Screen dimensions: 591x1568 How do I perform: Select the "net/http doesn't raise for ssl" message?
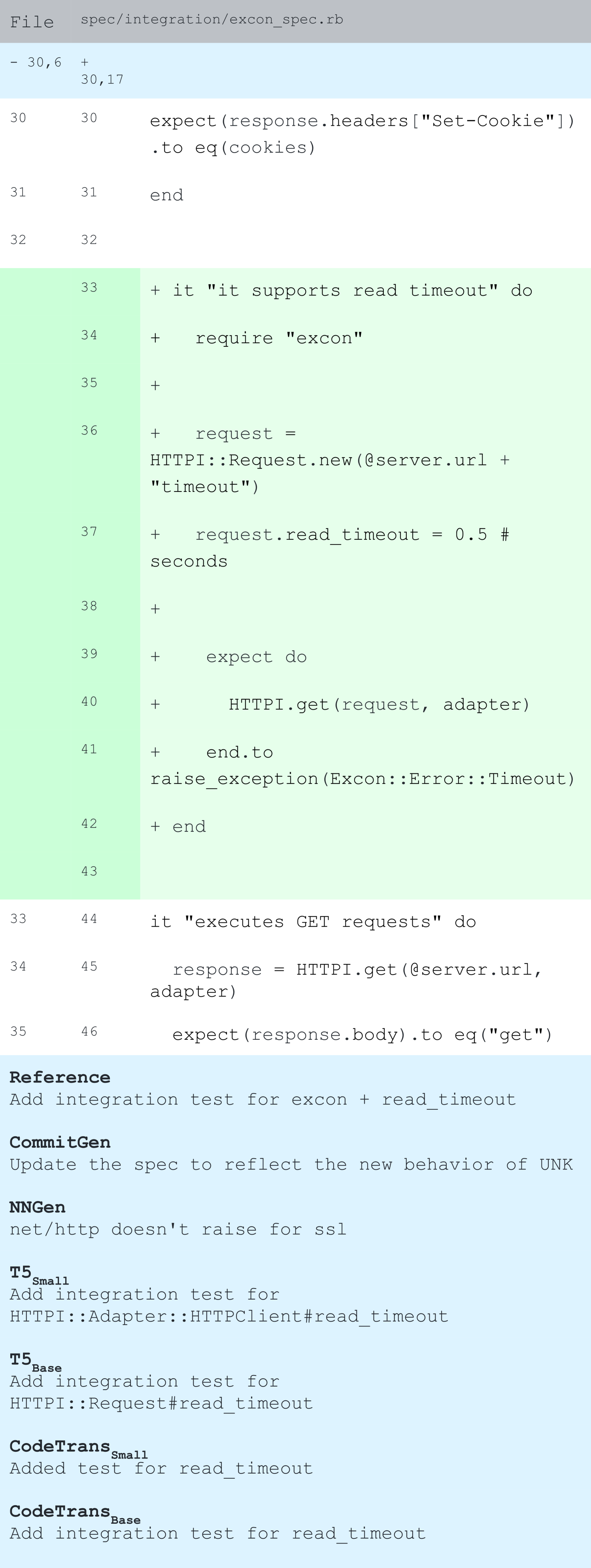click(x=178, y=1229)
